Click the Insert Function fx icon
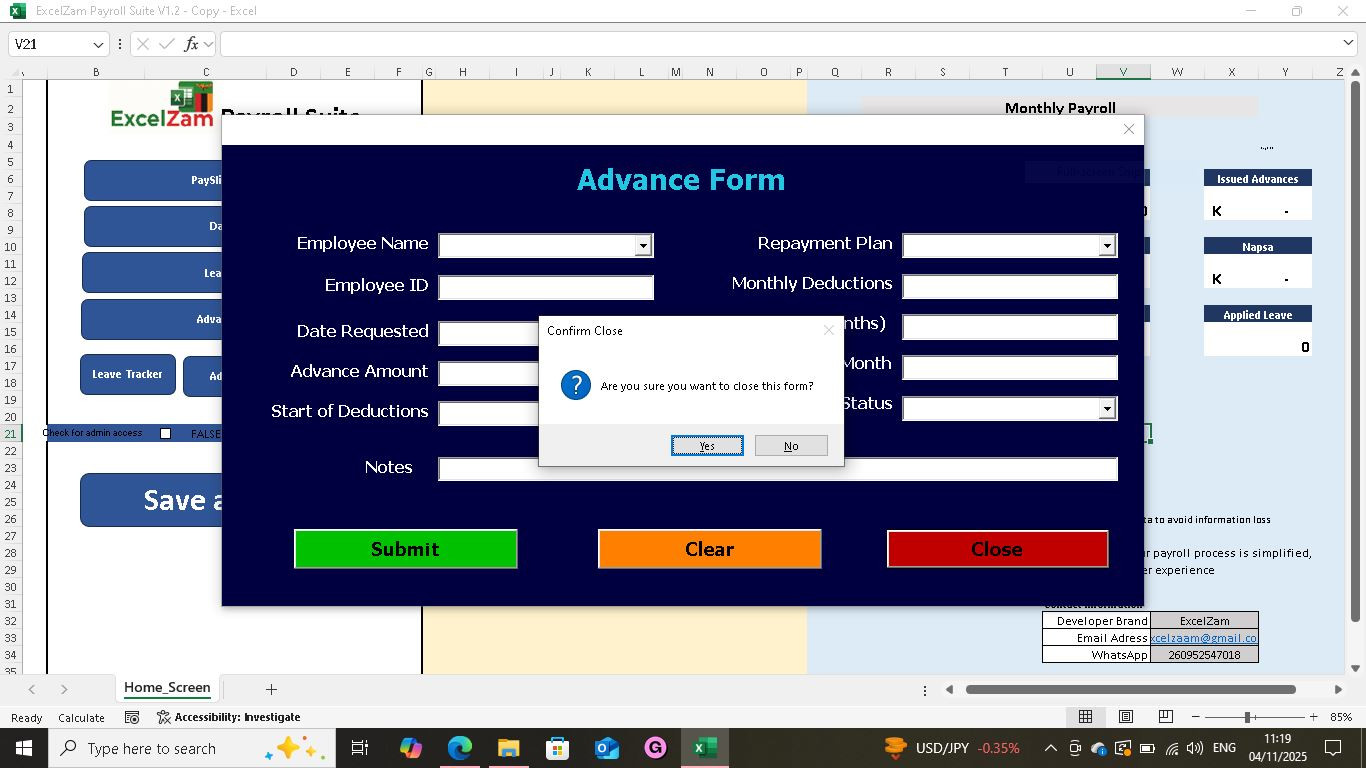The width and height of the screenshot is (1366, 768). pos(190,44)
